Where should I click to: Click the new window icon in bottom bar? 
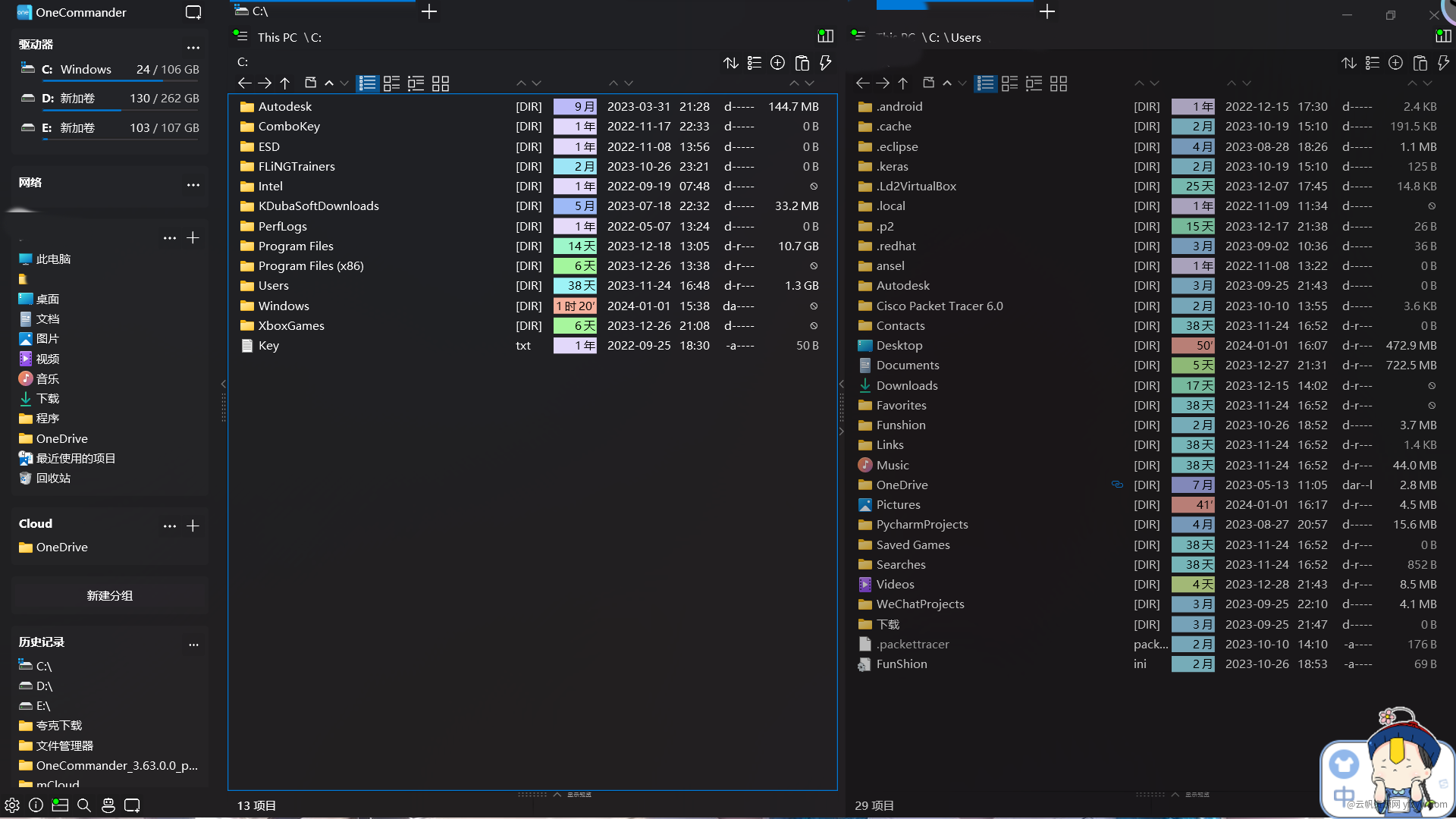point(132,805)
